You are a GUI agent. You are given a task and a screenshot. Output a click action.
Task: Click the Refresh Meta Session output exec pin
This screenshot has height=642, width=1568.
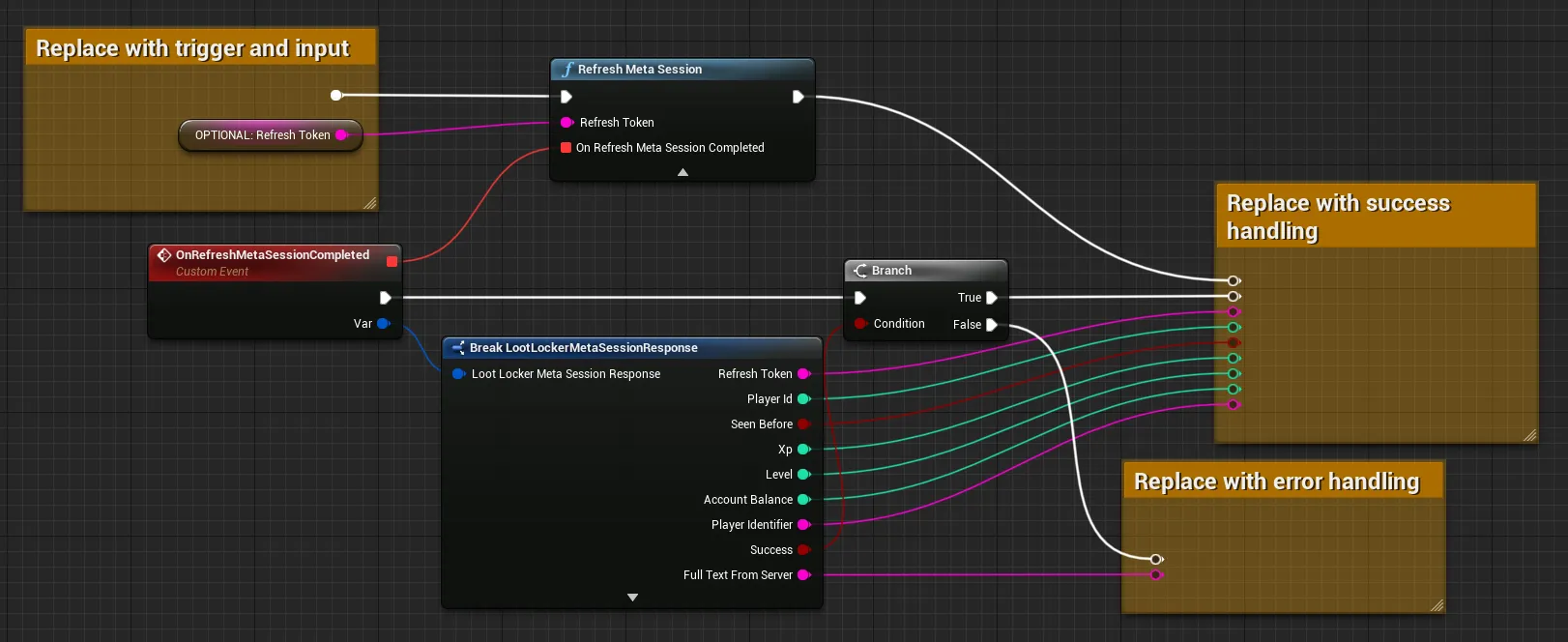click(798, 97)
